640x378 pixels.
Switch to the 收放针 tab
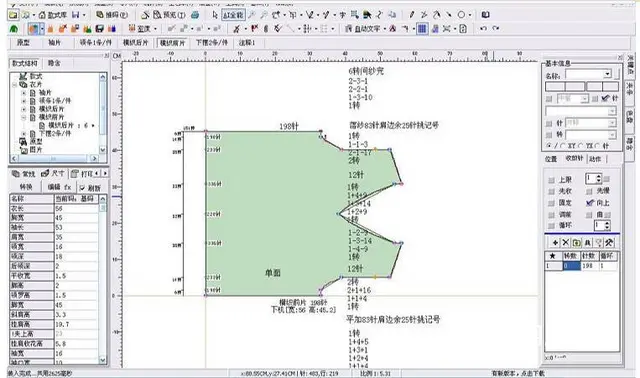[x=574, y=158]
